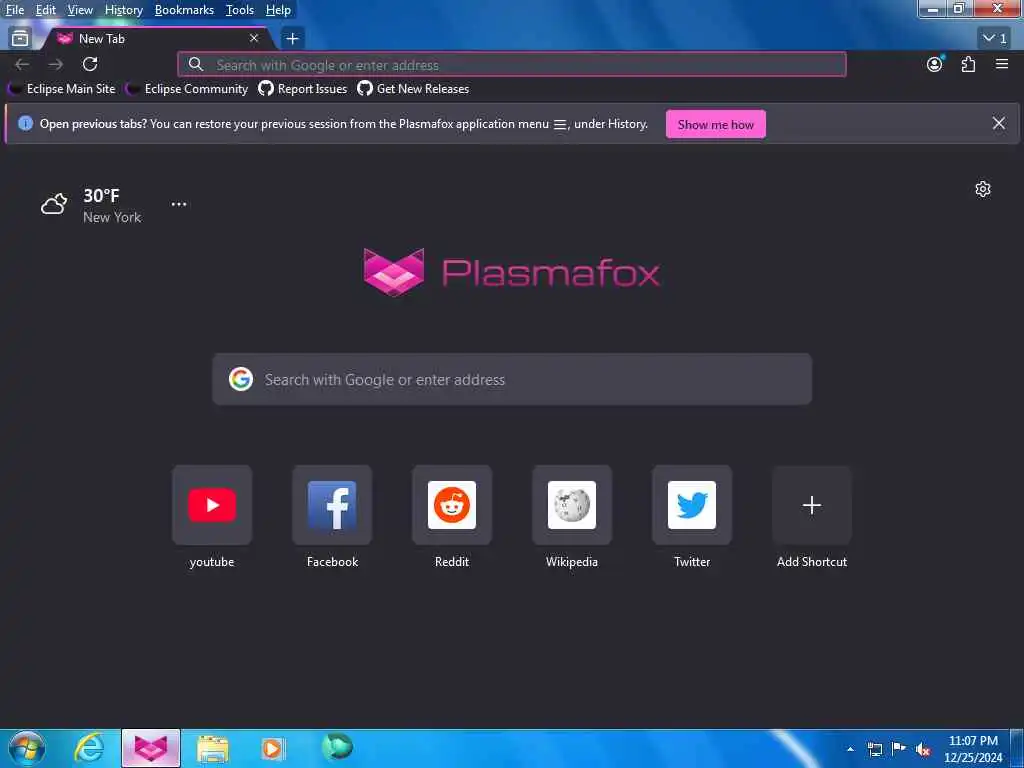Click Plasmafox taskbar button
The image size is (1024, 768).
coord(151,748)
